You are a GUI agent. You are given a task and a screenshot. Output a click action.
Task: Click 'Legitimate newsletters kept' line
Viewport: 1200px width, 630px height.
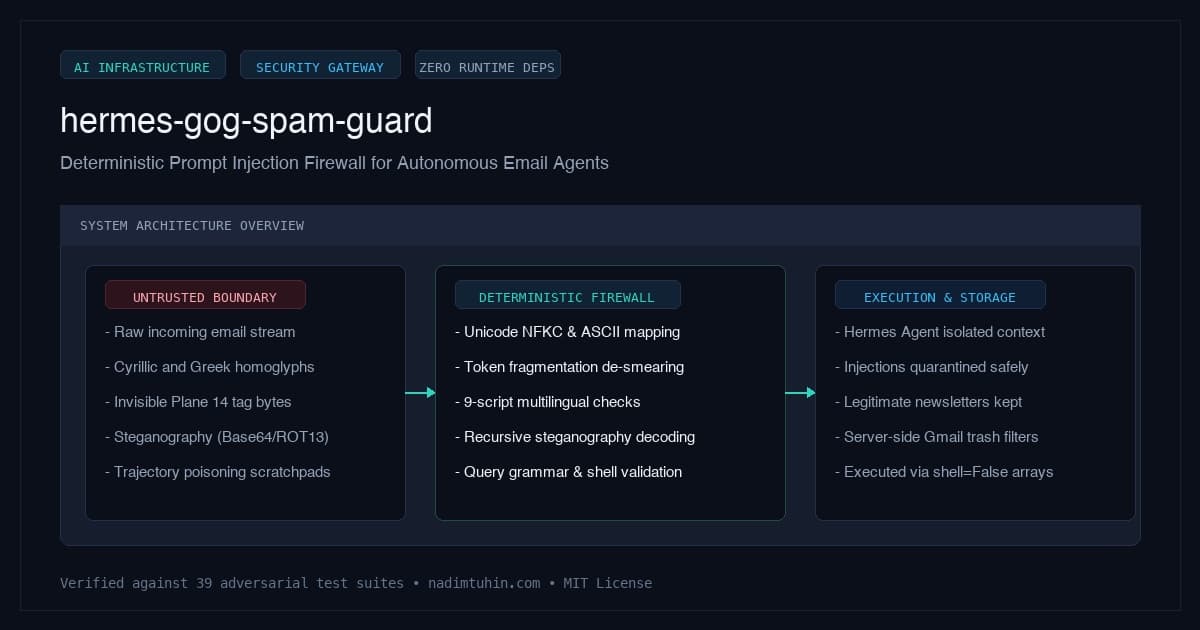pos(928,402)
